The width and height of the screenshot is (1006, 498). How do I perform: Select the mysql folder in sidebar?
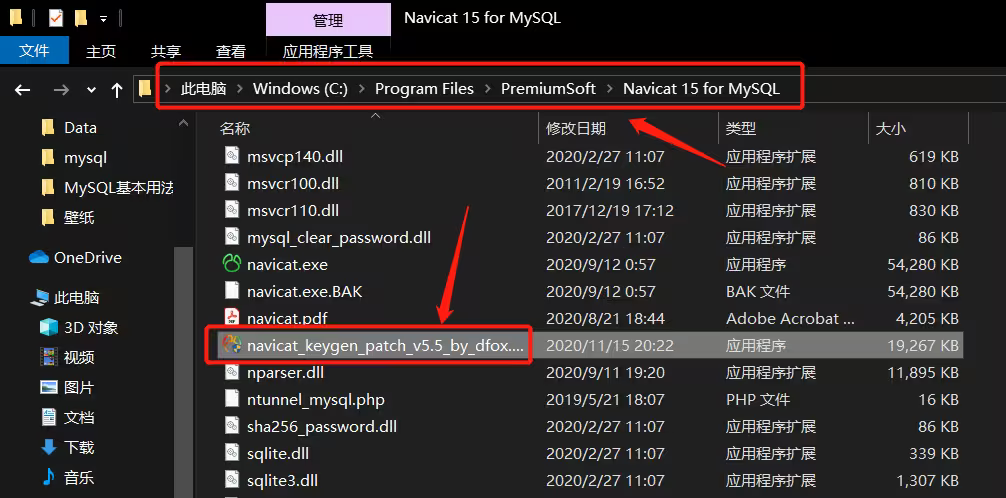[85, 157]
